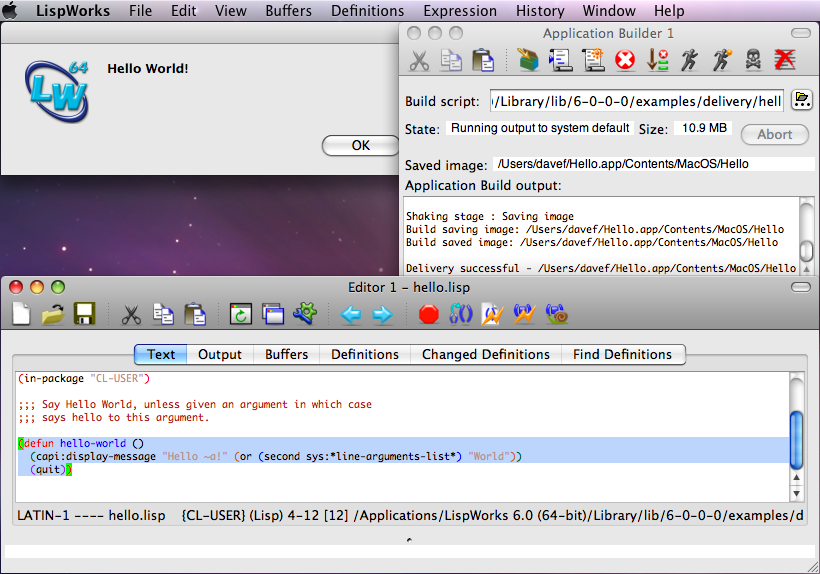820x574 pixels.
Task: Toggle the Editor window toolbar pill button
Action: tap(801, 287)
